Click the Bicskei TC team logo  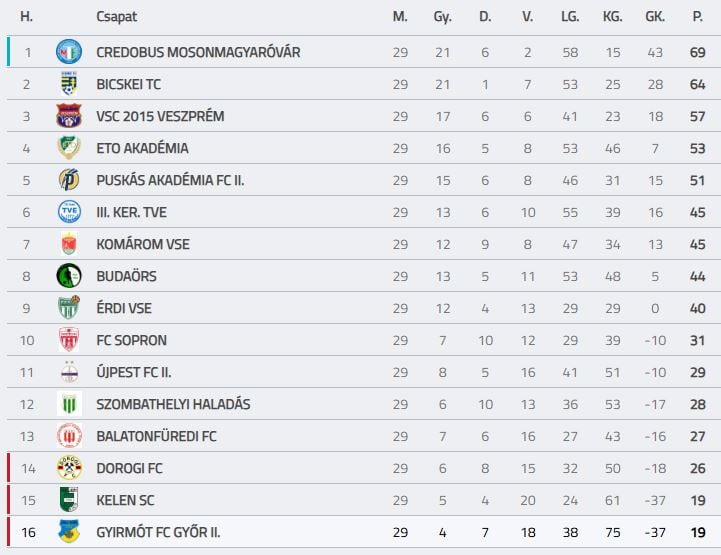[69, 84]
